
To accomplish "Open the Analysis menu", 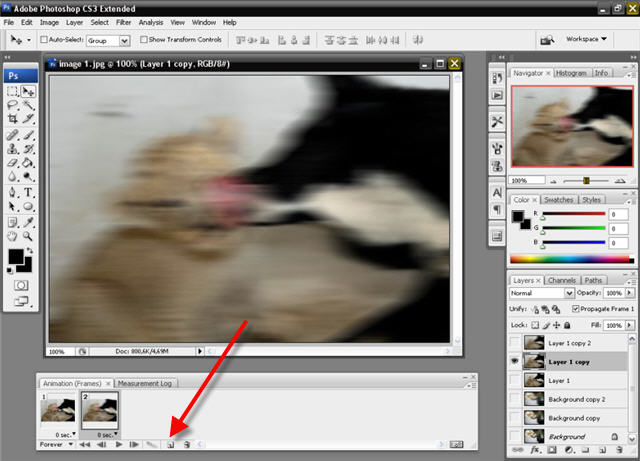I will pos(151,22).
